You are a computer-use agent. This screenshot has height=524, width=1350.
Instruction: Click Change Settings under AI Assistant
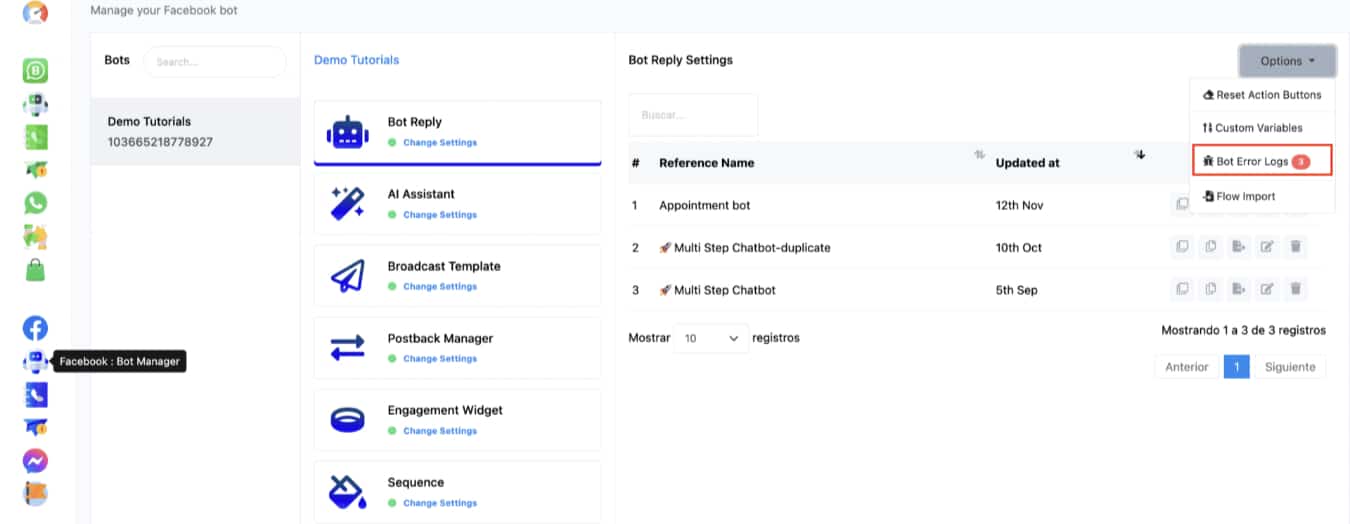pyautogui.click(x=440, y=215)
